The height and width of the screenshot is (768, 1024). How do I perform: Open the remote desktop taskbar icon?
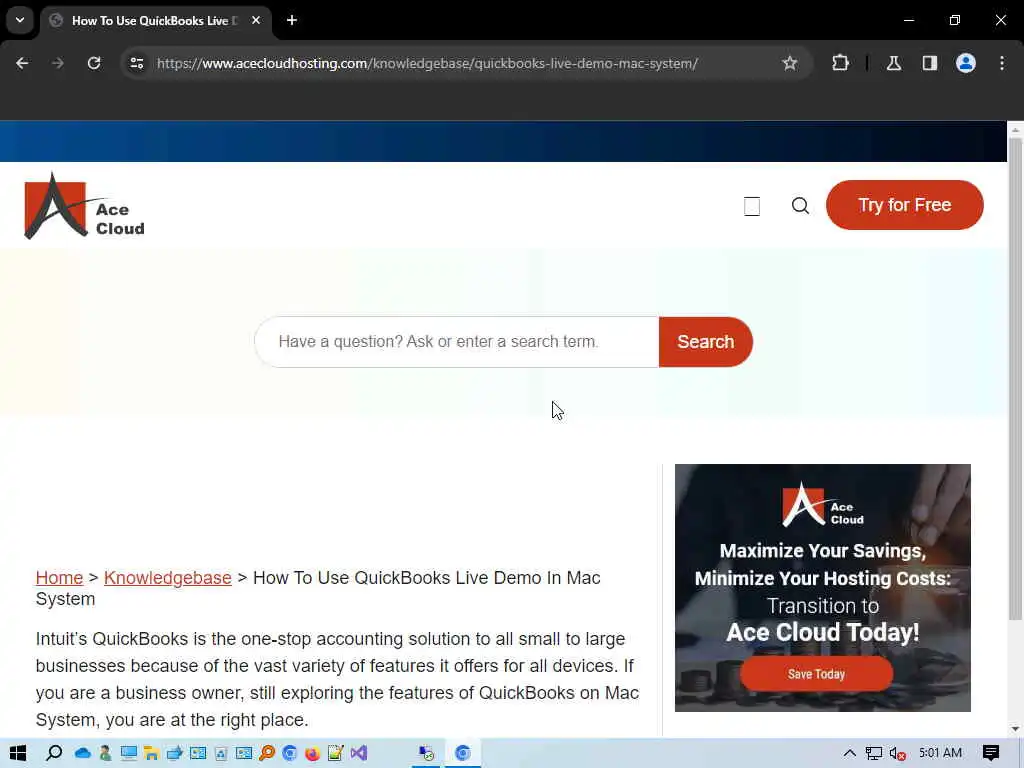(x=426, y=753)
